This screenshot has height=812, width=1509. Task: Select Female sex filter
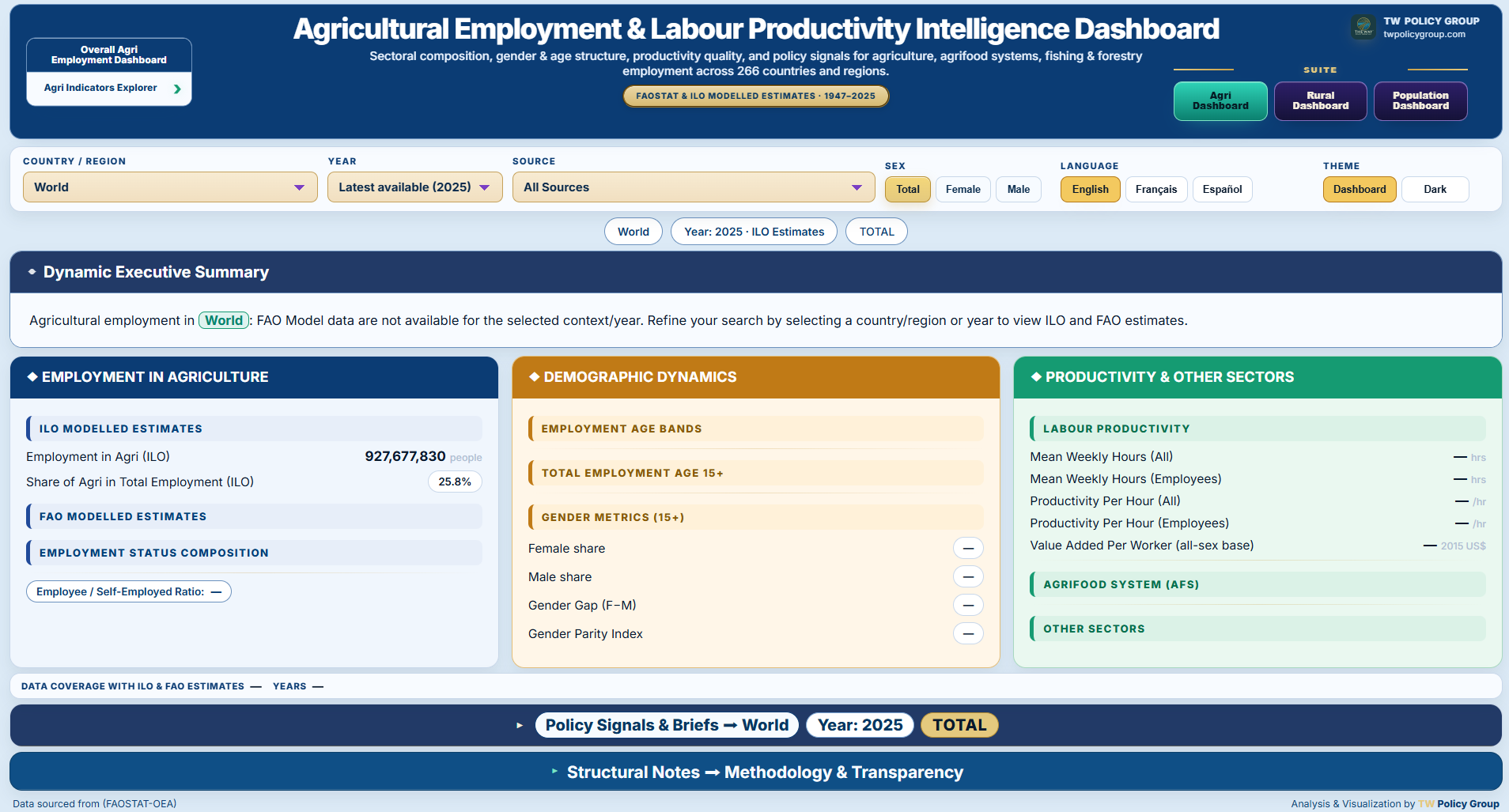pos(963,189)
